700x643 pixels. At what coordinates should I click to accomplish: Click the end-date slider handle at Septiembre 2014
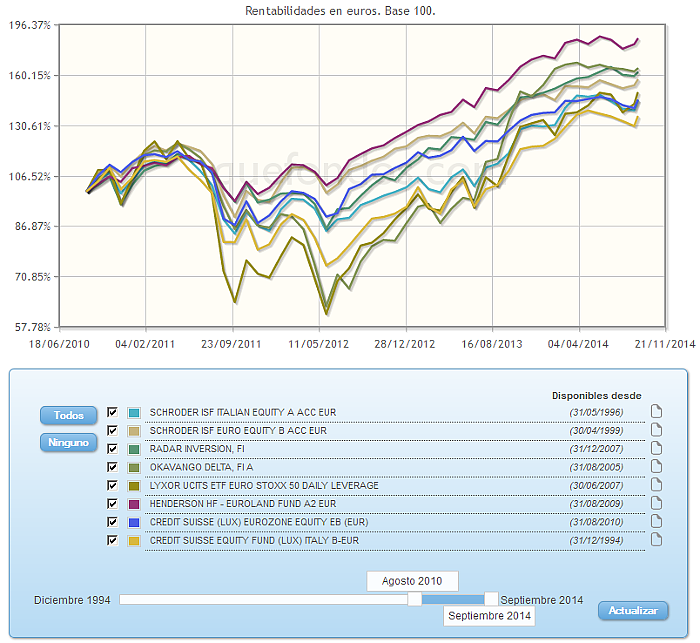[491, 599]
